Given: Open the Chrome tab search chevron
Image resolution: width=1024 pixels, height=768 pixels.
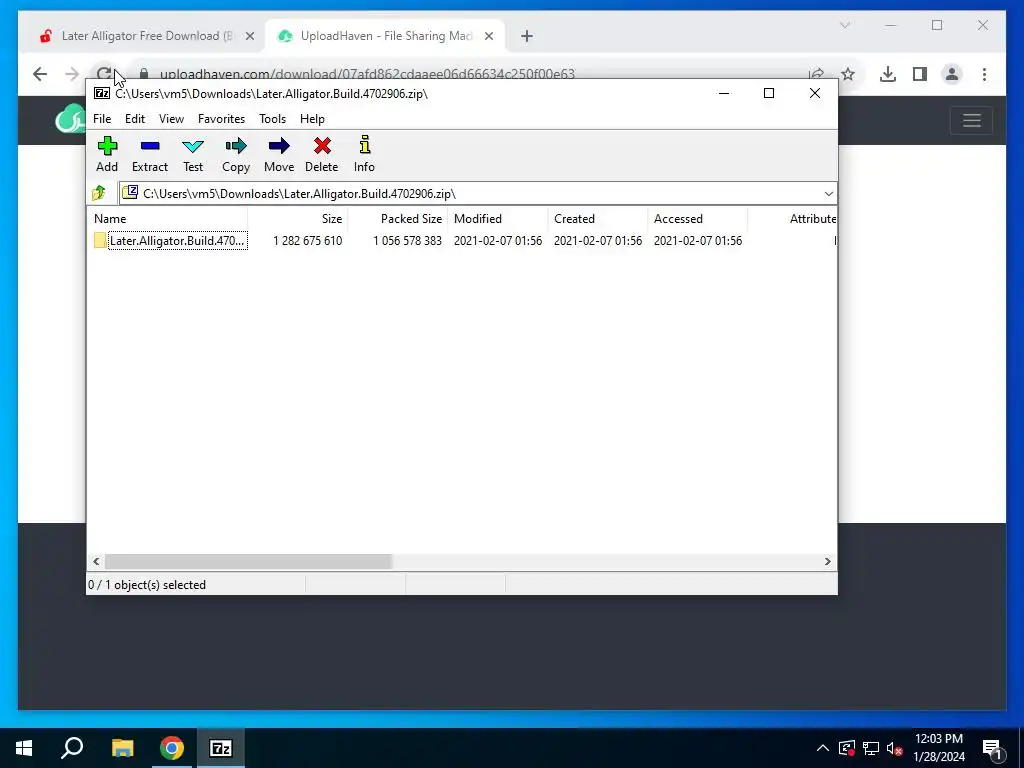Looking at the screenshot, I should point(844,25).
